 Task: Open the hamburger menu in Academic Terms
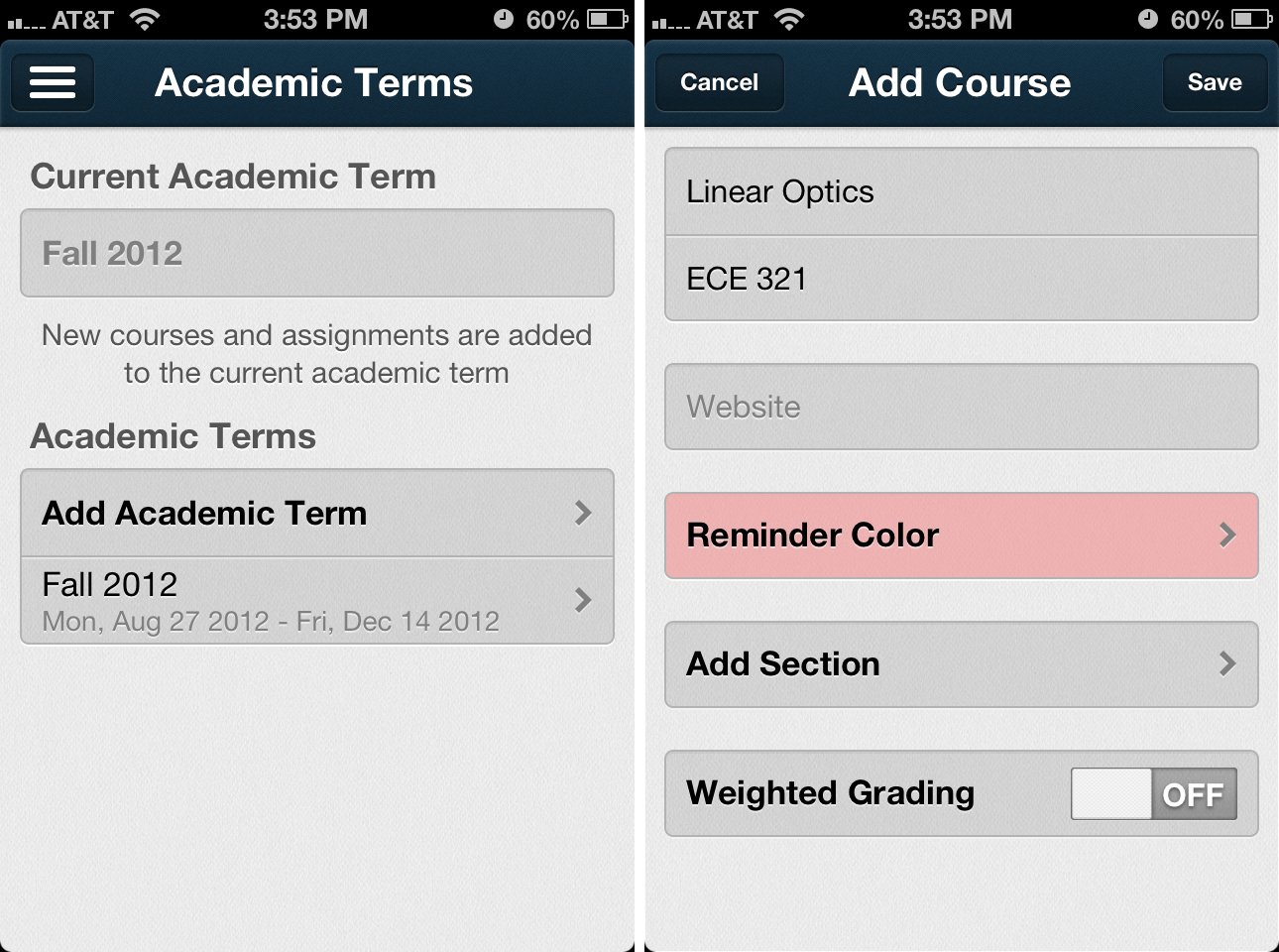point(53,82)
